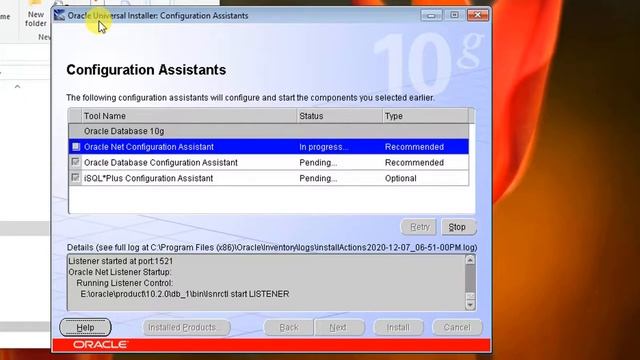Click 'Running Listener Control:' log line
This screenshot has height=360, width=640.
(x=124, y=283)
